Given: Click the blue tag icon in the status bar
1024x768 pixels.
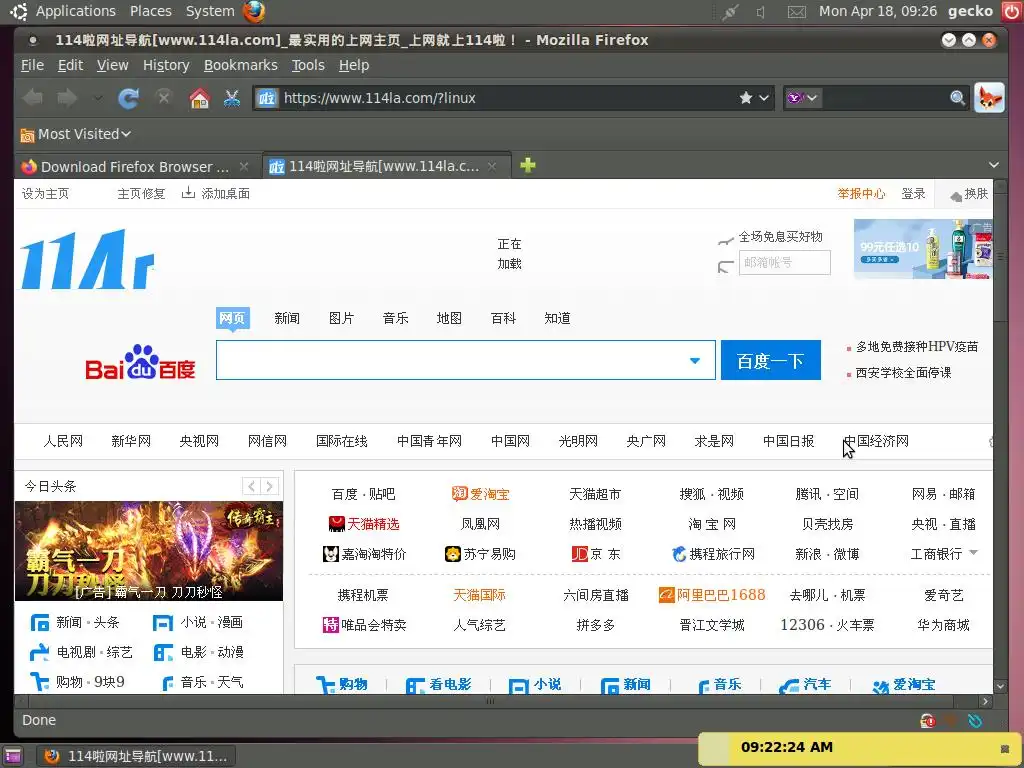Looking at the screenshot, I should 975,721.
